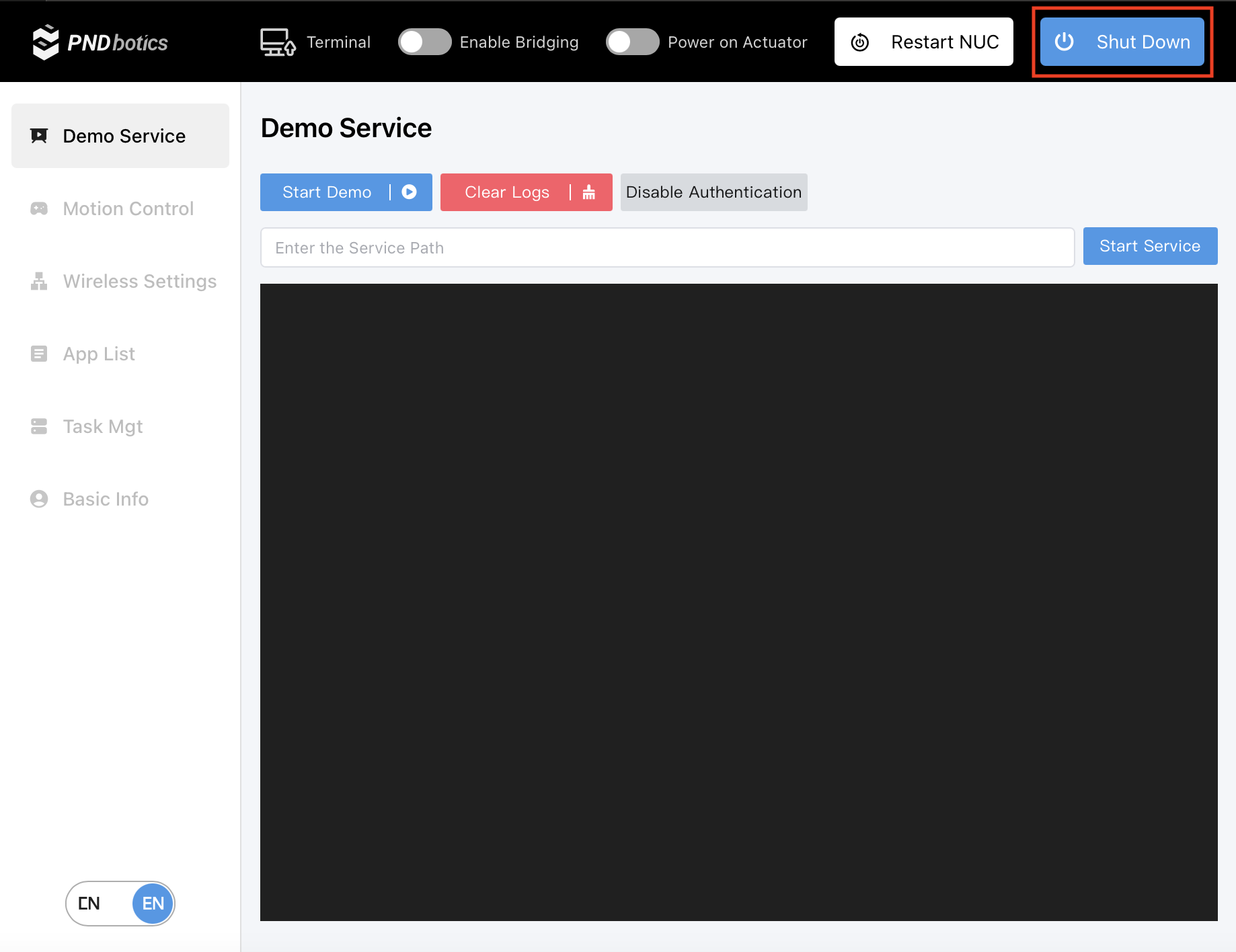Click the Task Mgt server icon
This screenshot has height=952, width=1236.
(39, 426)
